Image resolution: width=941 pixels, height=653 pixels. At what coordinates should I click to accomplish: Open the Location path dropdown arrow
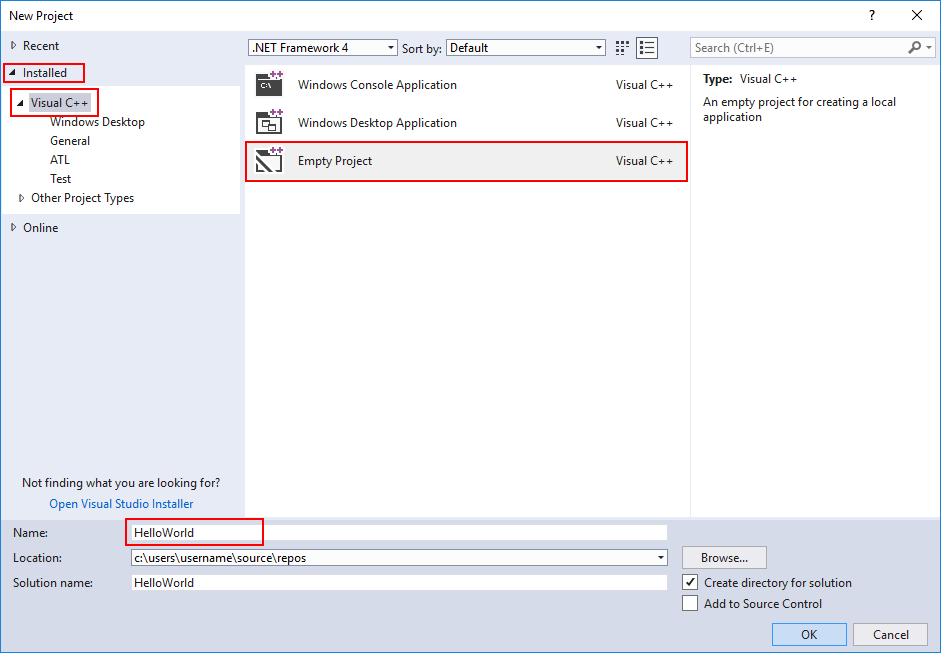tap(660, 557)
